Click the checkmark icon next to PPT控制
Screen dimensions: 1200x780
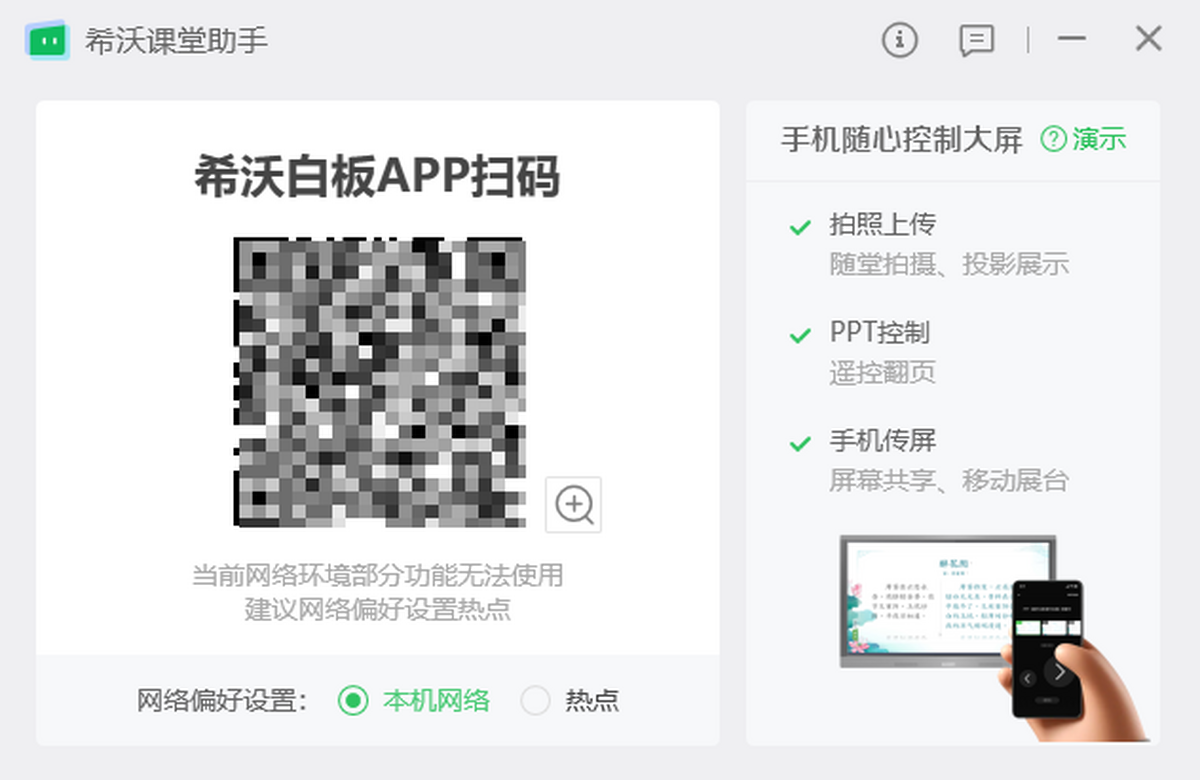click(x=800, y=335)
